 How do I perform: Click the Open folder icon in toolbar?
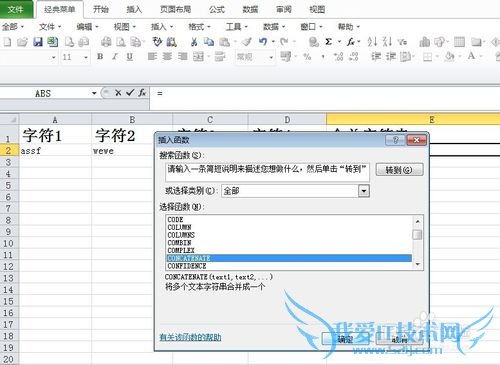[22, 42]
